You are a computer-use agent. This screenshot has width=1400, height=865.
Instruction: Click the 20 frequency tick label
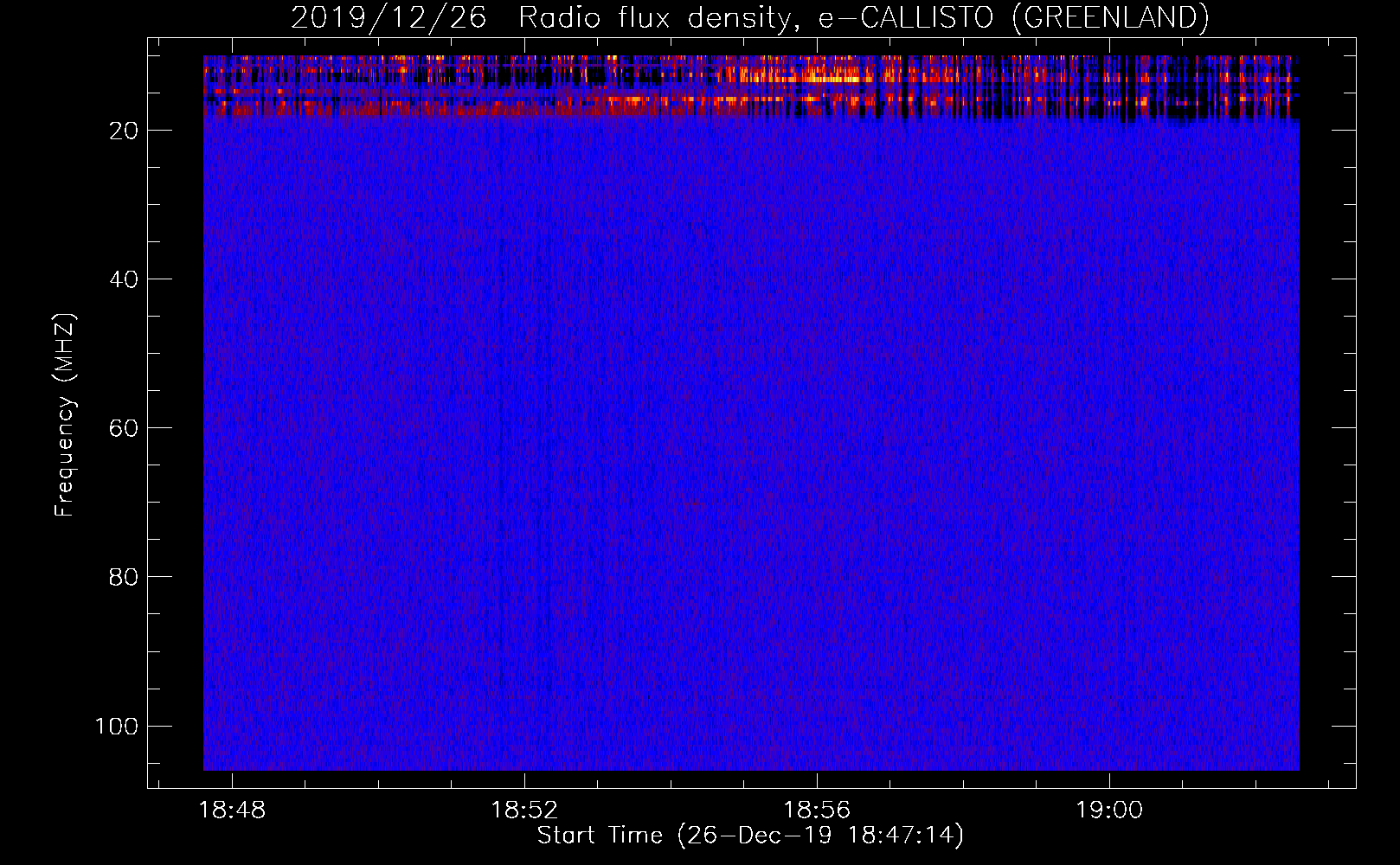(x=124, y=131)
